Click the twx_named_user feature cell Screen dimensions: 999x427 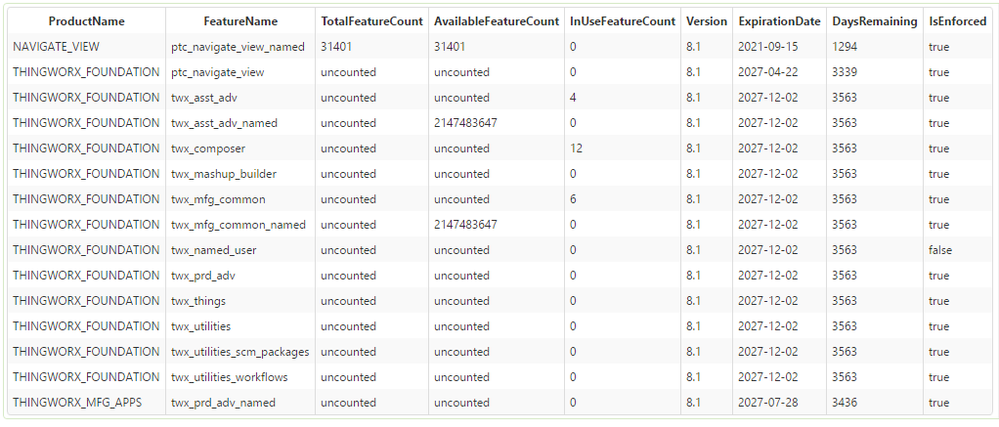[x=214, y=250]
